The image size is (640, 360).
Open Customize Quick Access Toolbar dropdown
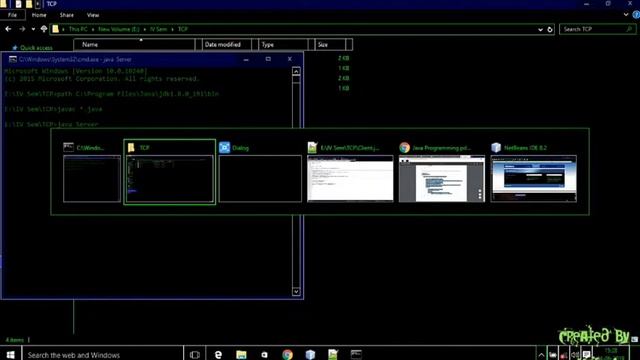click(38, 4)
